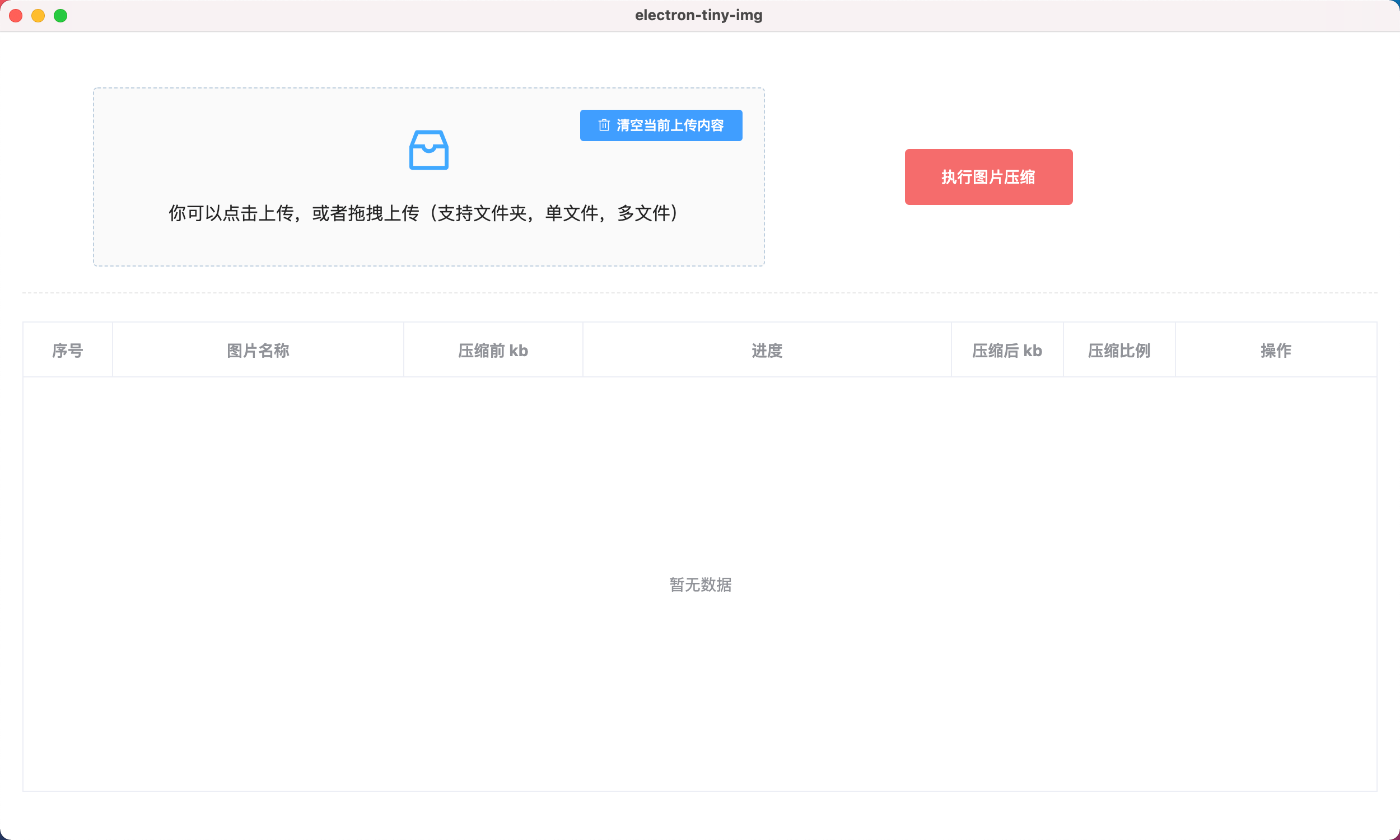
Task: Click the 操作 column header
Action: click(1276, 351)
